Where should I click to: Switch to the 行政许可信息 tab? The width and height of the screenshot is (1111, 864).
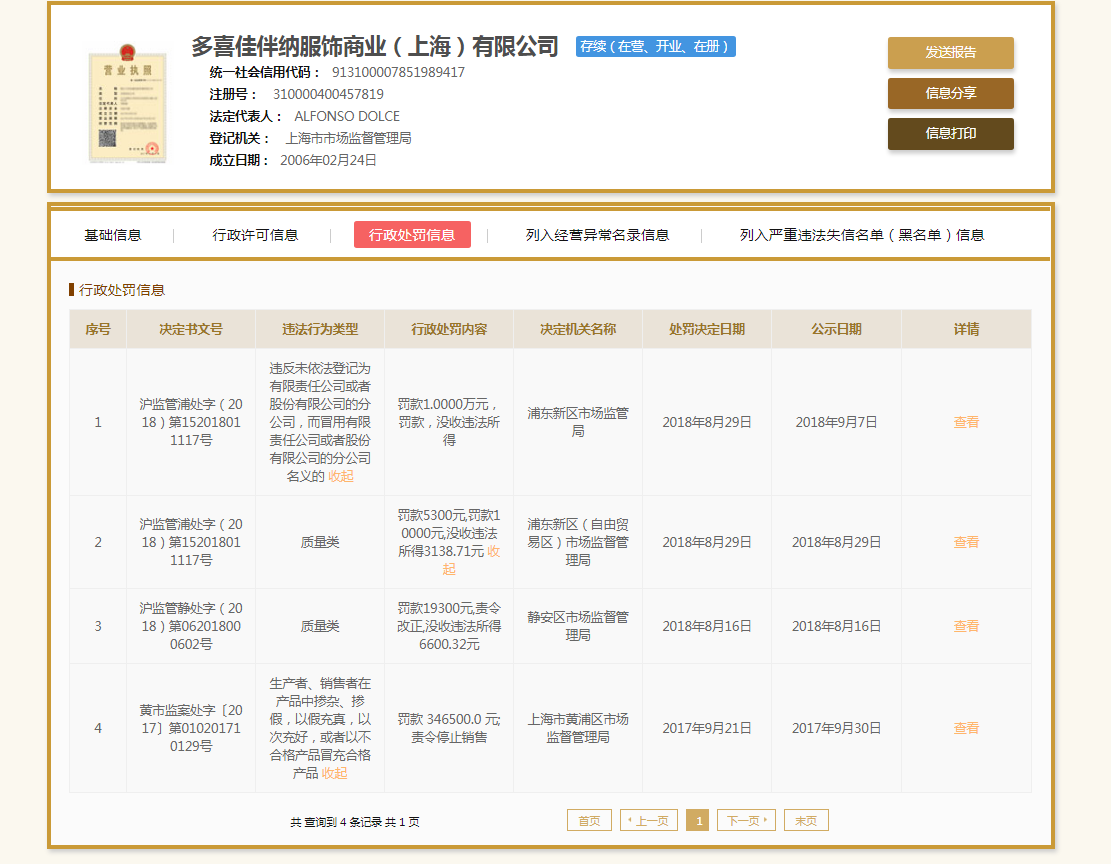255,235
